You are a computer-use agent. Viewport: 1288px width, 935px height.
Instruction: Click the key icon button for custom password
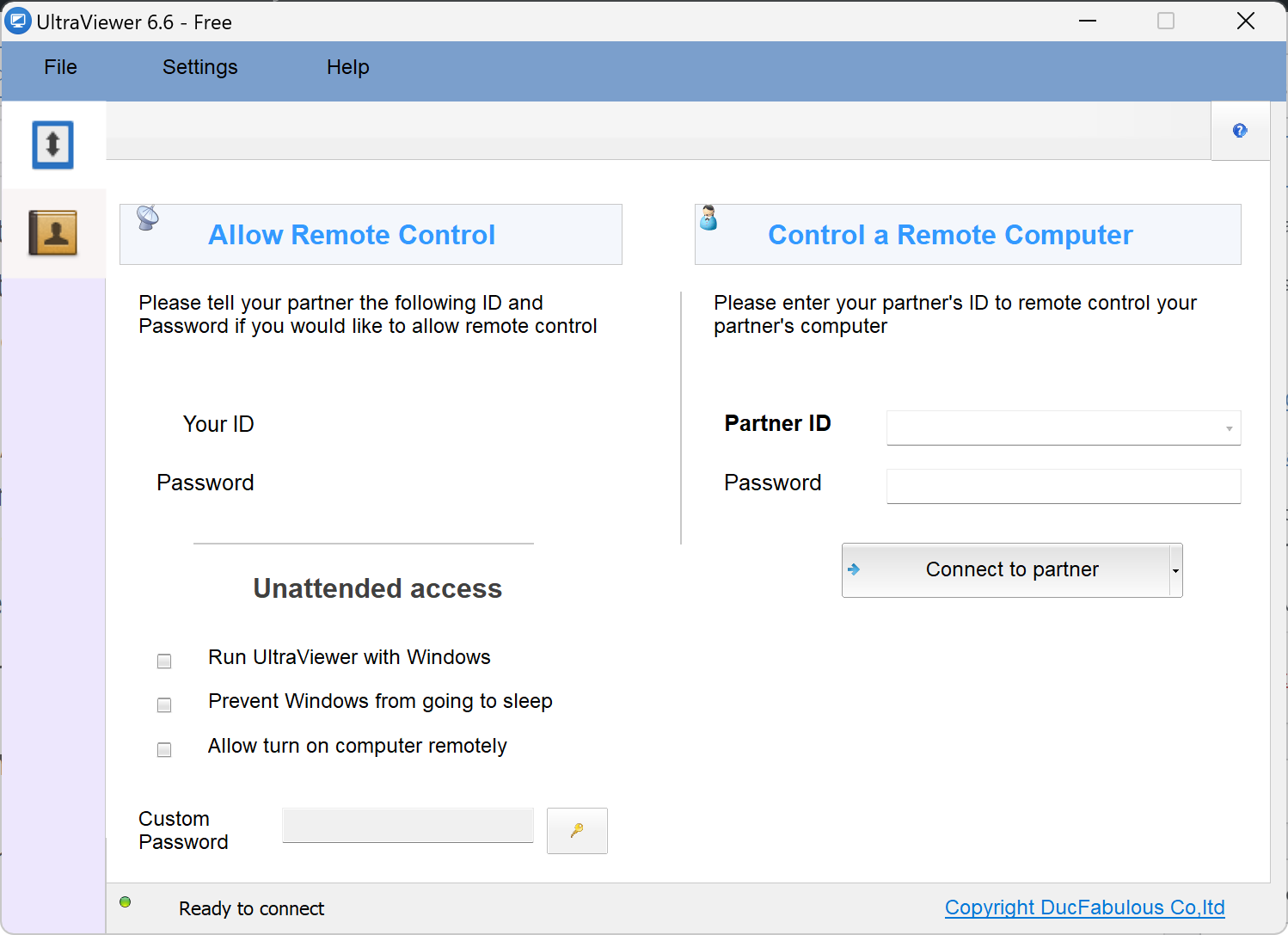tap(577, 831)
